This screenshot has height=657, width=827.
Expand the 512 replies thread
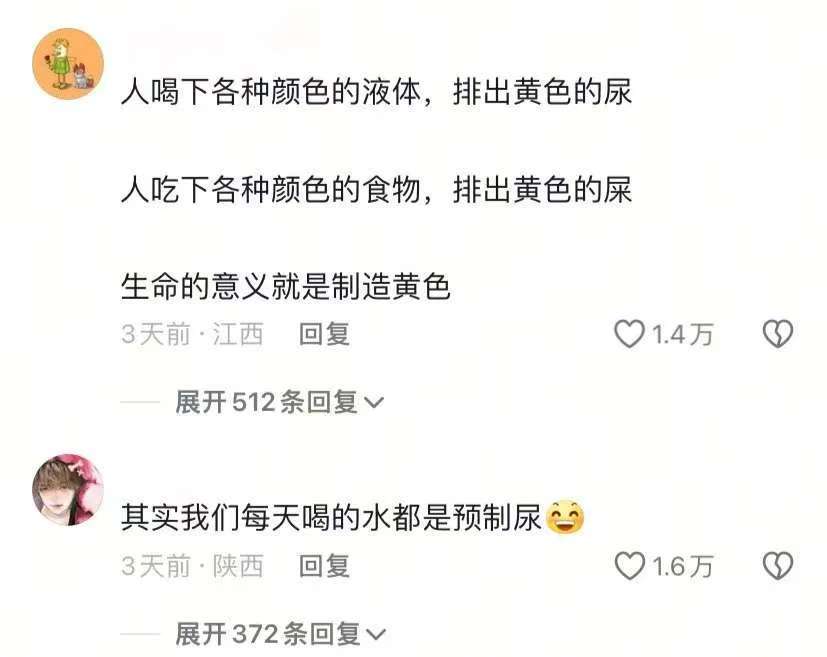[x=280, y=402]
